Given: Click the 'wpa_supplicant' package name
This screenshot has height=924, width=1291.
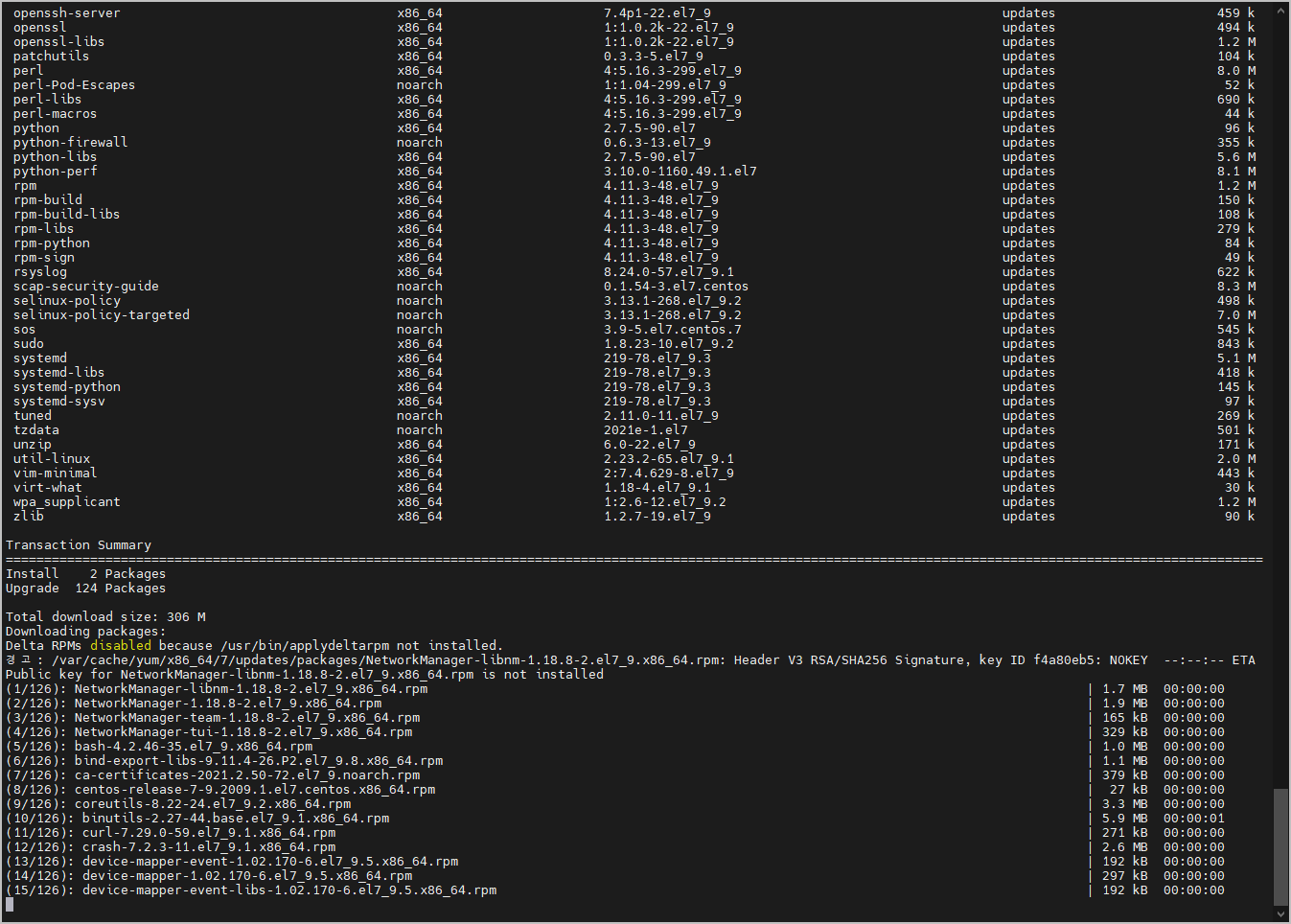Looking at the screenshot, I should [67, 502].
